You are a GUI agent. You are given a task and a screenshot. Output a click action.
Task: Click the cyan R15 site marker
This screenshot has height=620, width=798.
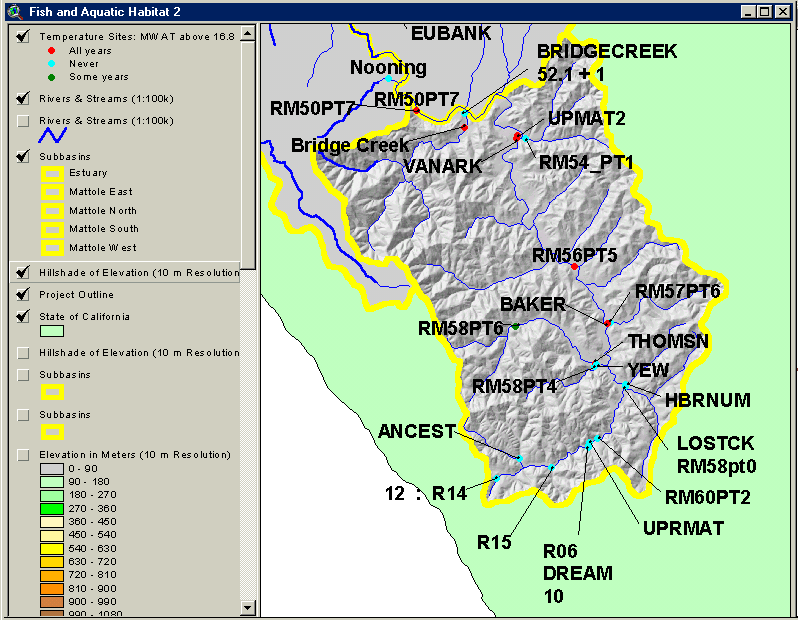pos(552,467)
